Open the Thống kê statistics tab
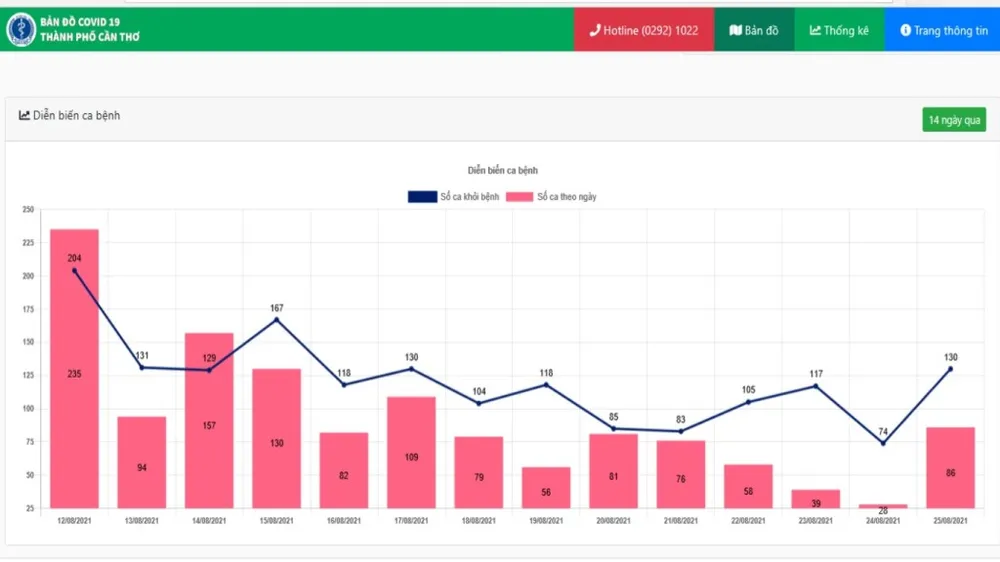 click(839, 30)
